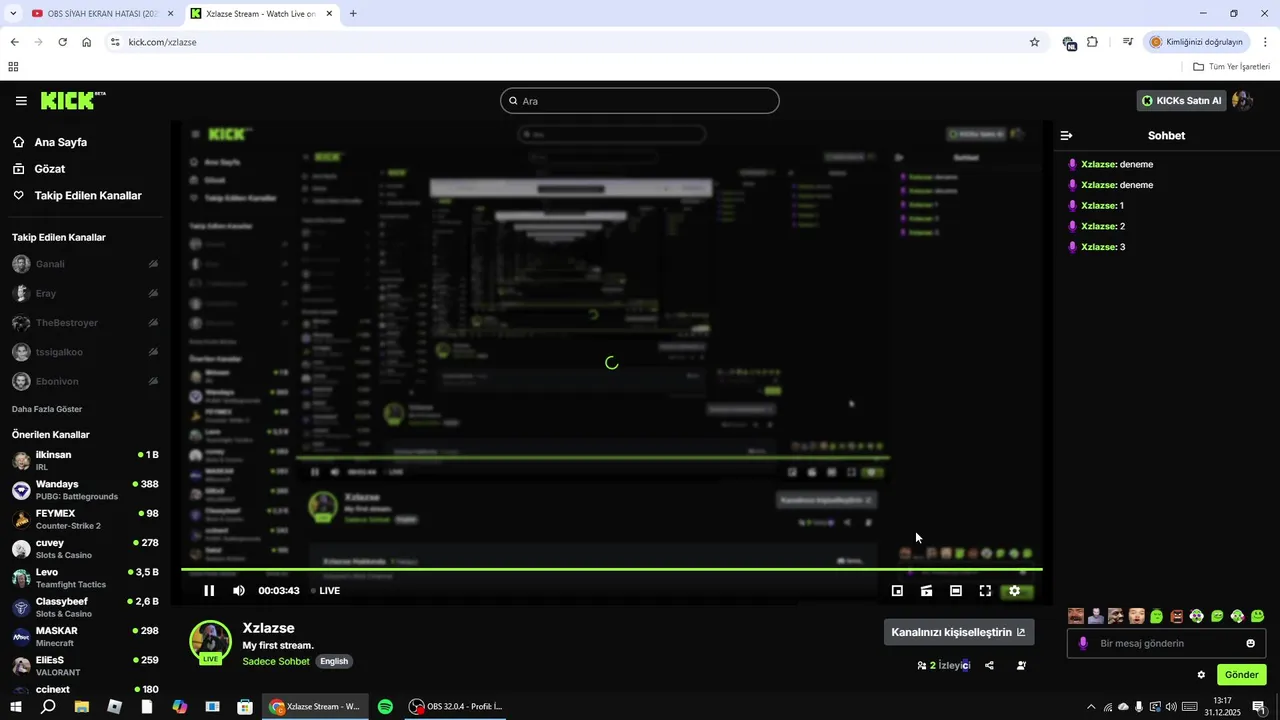Go to the KICK logo home link
This screenshot has height=720, width=1280.
(x=72, y=100)
